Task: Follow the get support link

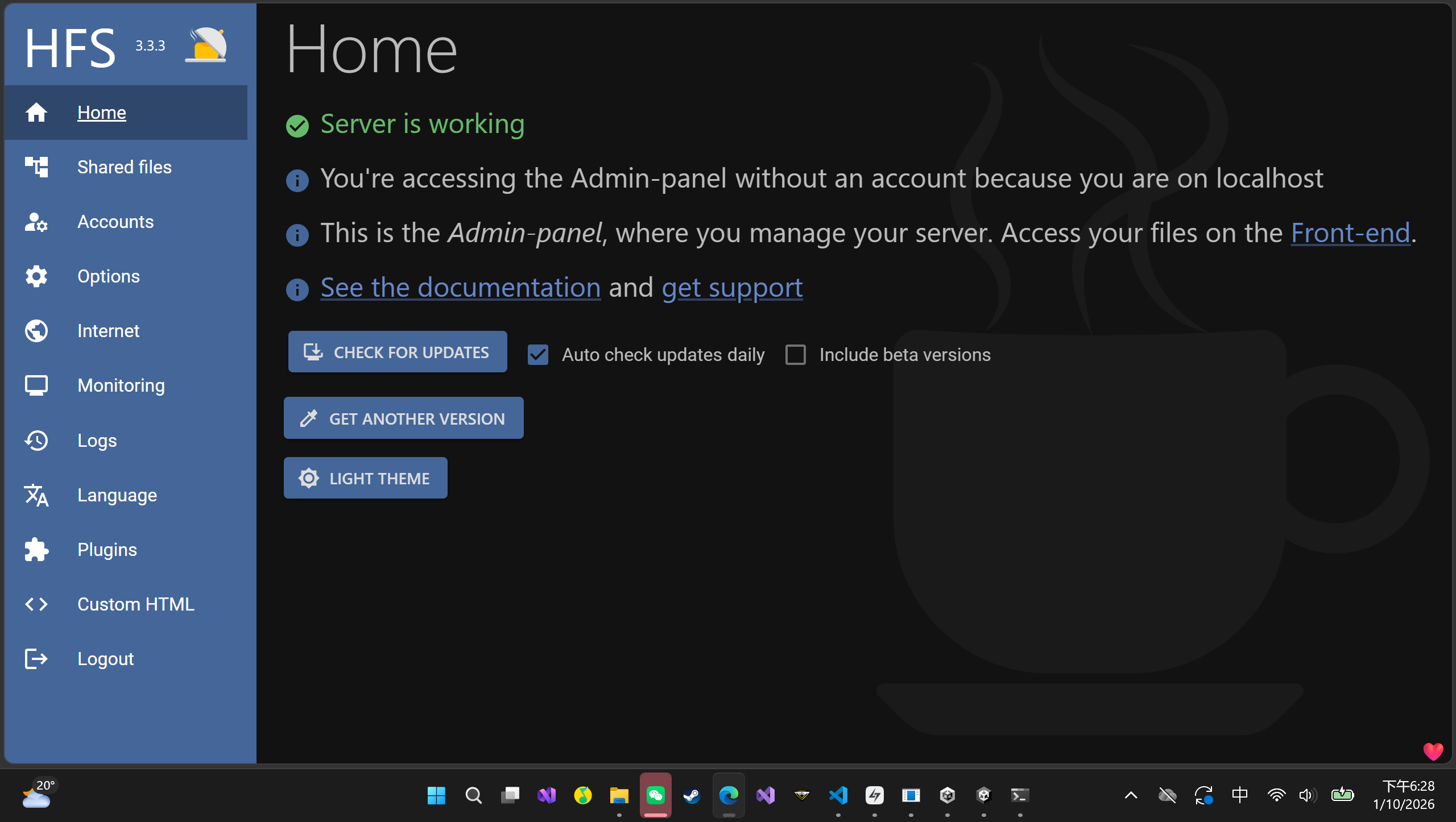Action: click(x=732, y=288)
